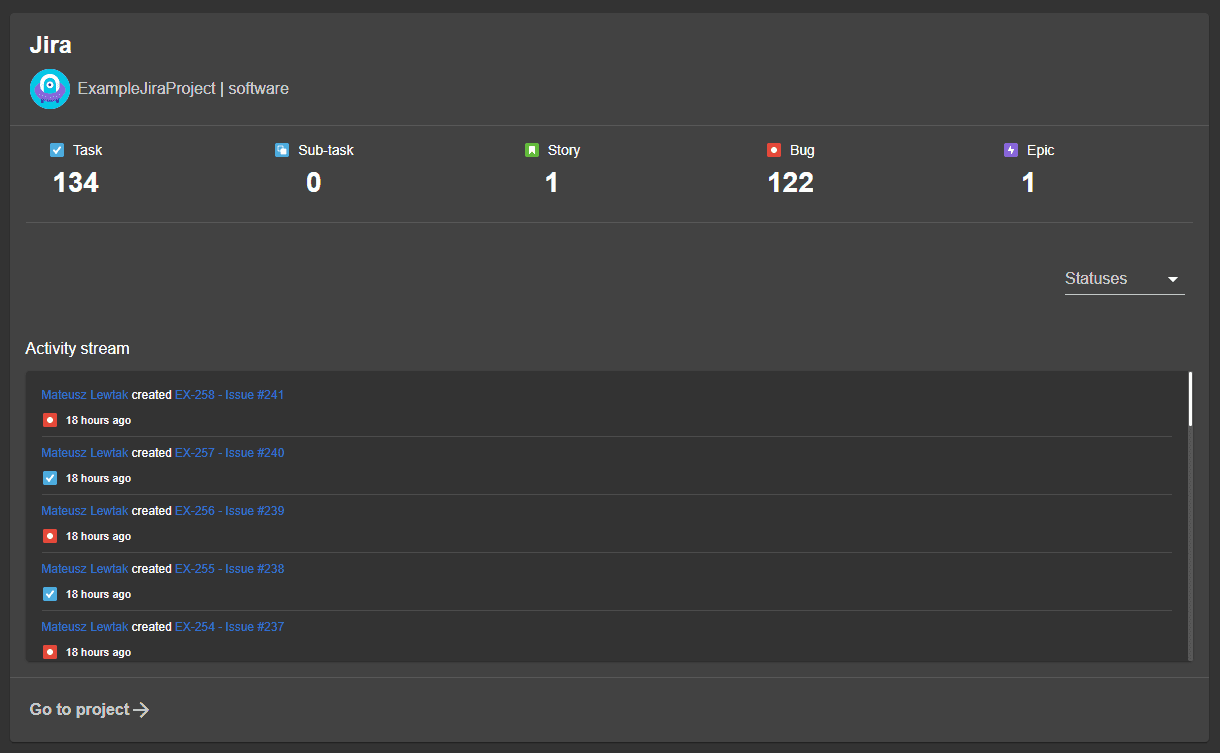
Task: Open issue EX-258 - Issue #241
Action: 229,395
